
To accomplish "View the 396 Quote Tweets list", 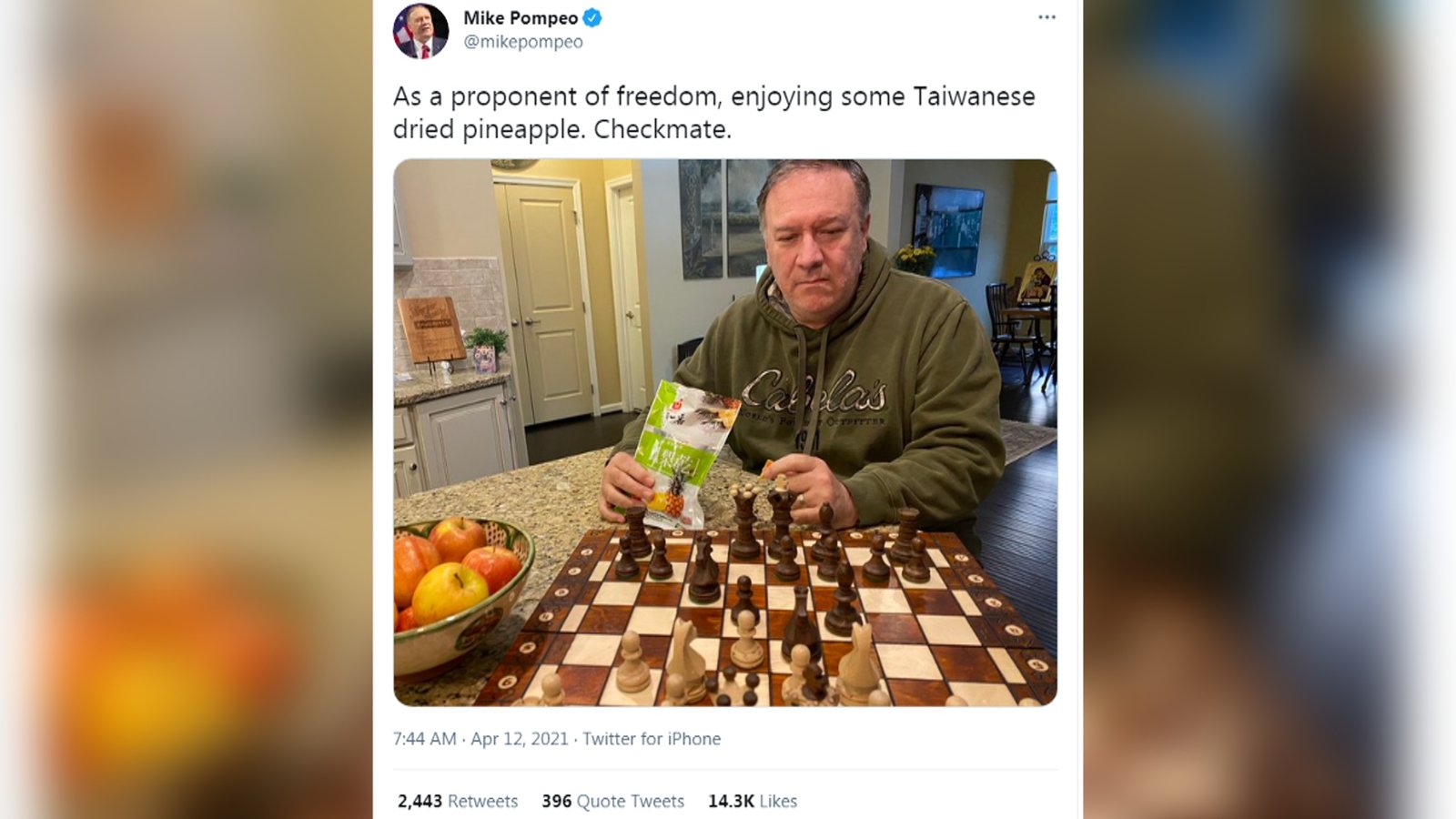I will click(612, 801).
